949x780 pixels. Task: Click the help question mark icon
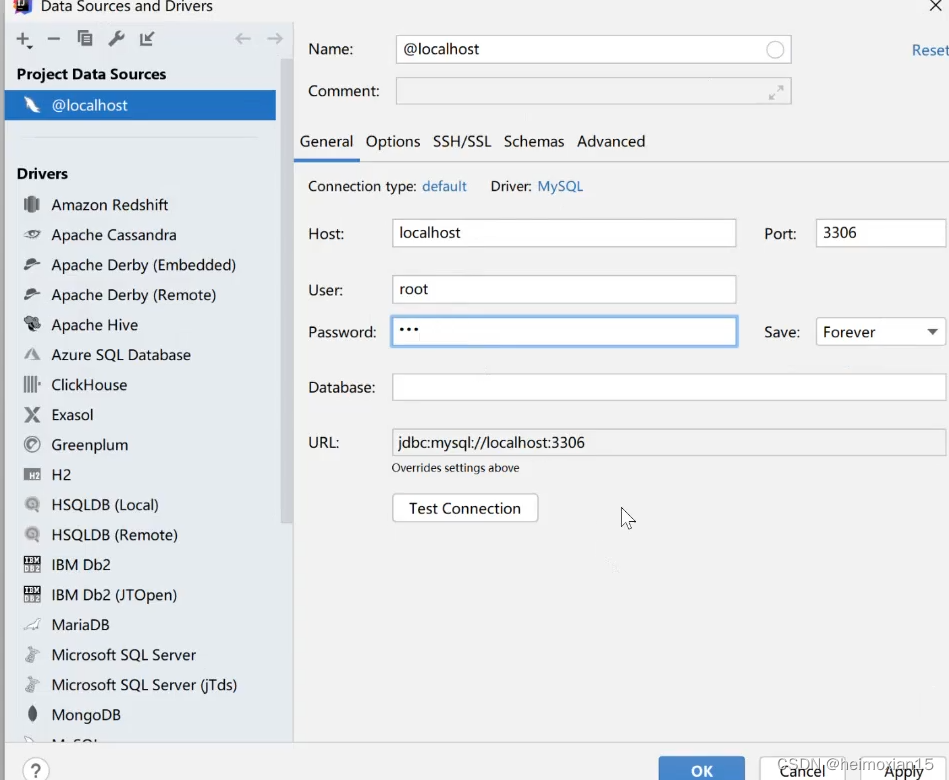coord(35,769)
